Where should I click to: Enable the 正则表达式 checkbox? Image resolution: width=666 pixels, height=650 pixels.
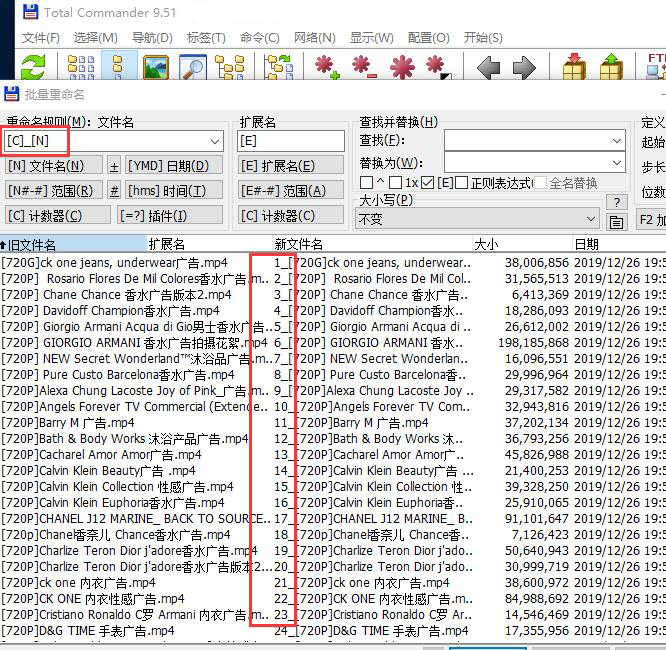tap(462, 183)
